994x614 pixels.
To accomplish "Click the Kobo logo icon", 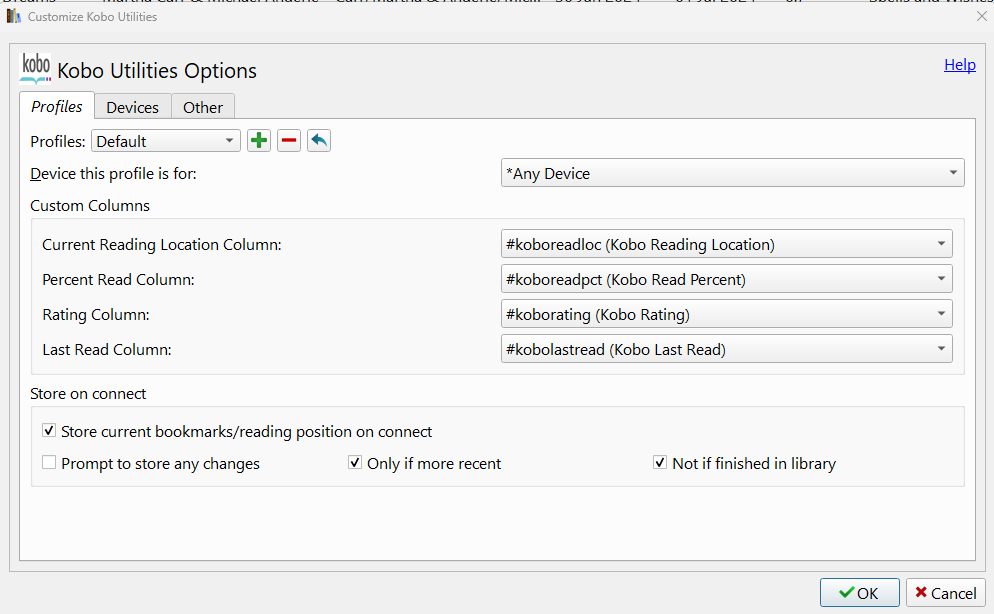I will 35,69.
